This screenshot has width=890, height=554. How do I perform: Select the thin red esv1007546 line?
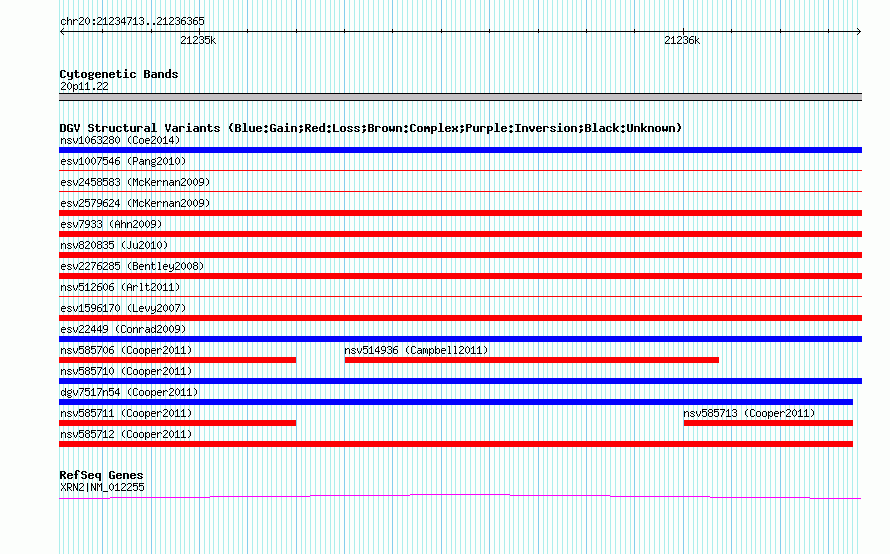pos(460,170)
